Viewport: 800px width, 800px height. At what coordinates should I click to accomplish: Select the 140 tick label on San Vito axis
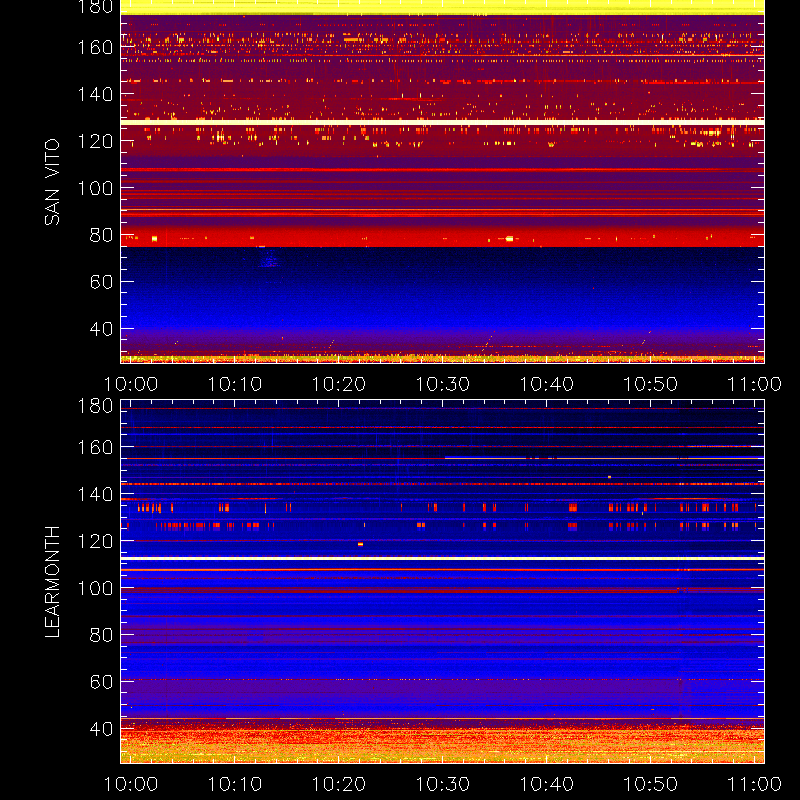pos(95,94)
